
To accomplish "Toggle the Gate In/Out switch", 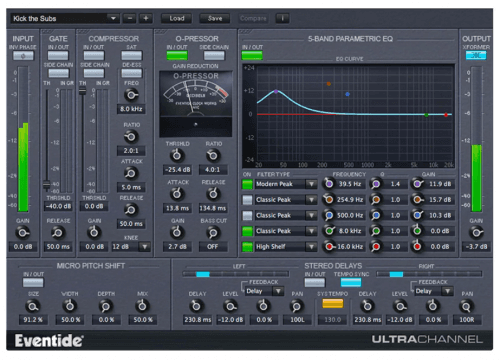I will [58, 56].
